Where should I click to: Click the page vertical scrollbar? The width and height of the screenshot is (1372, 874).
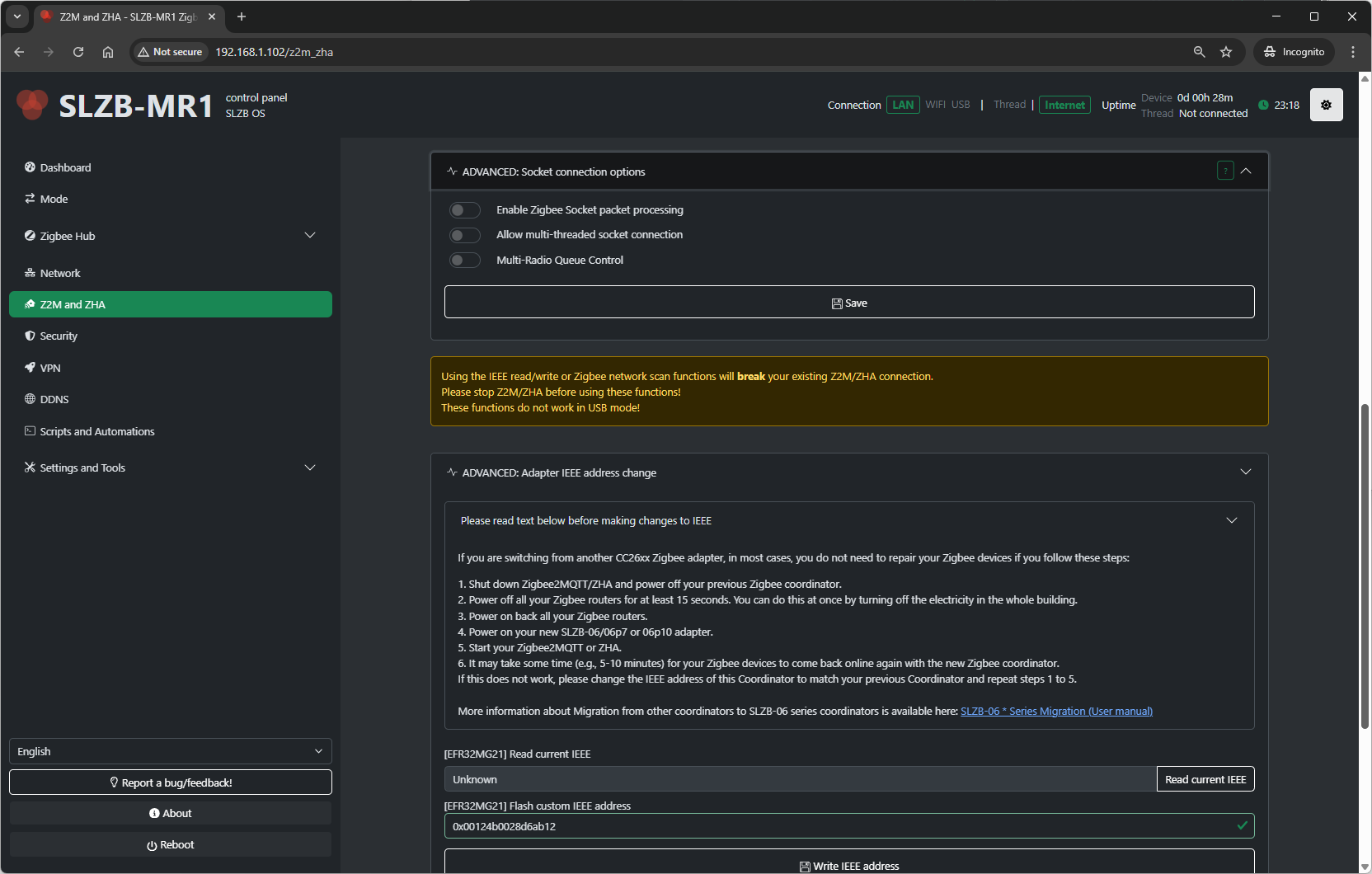pyautogui.click(x=1365, y=566)
